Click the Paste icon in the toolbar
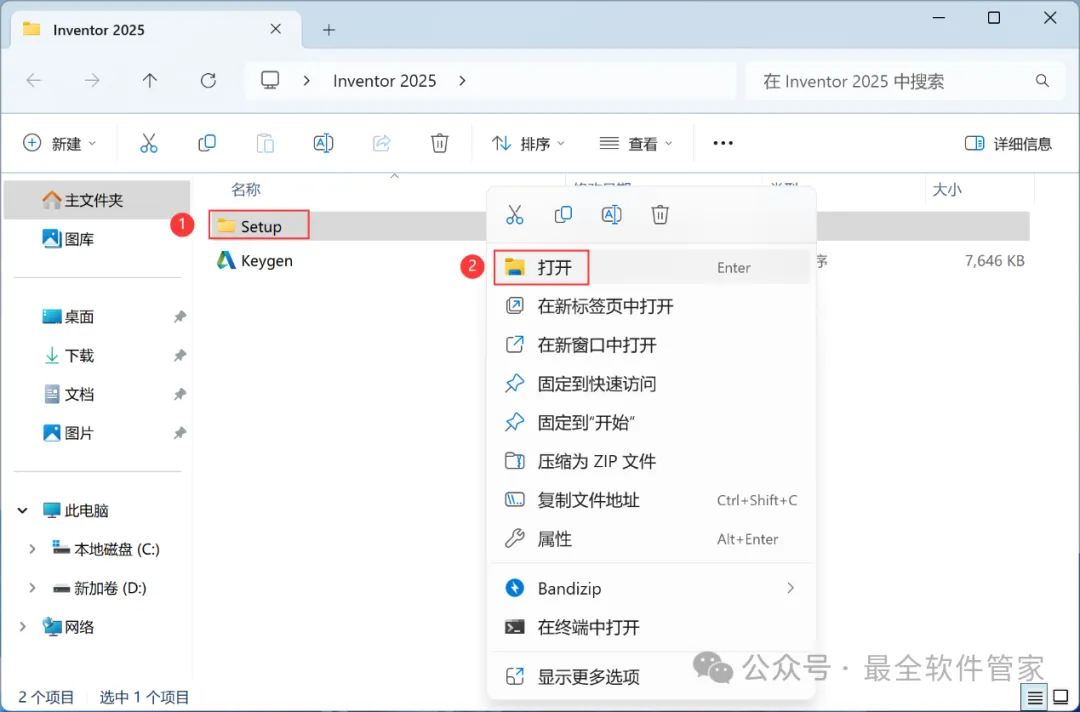This screenshot has width=1080, height=712. pyautogui.click(x=265, y=143)
